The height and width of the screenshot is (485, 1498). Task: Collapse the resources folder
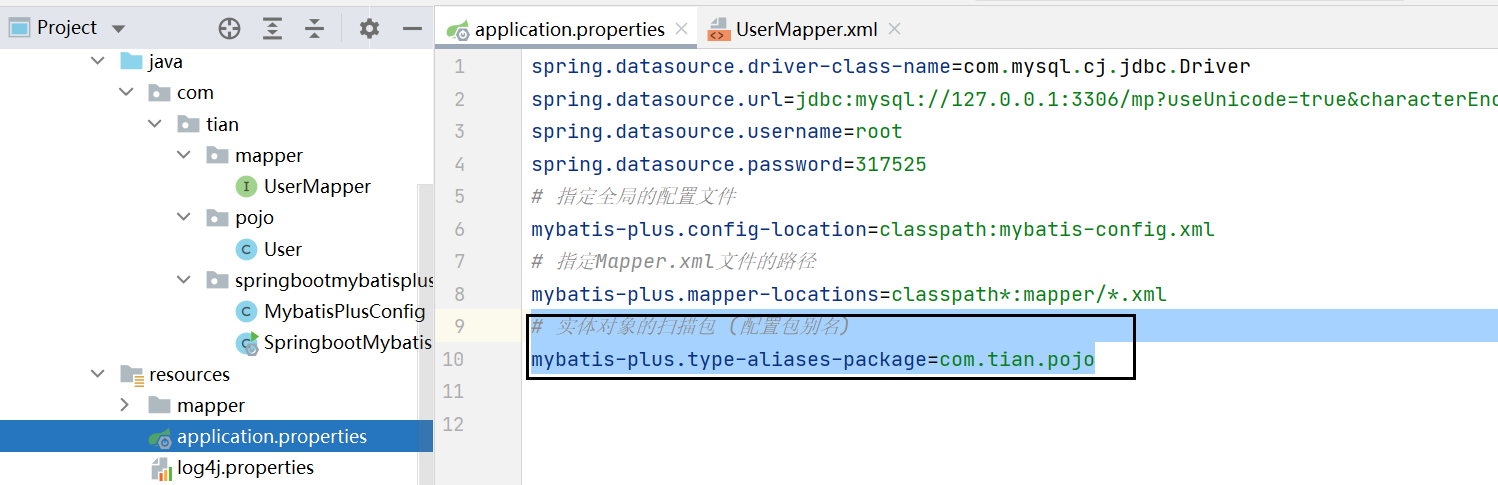pyautogui.click(x=97, y=374)
